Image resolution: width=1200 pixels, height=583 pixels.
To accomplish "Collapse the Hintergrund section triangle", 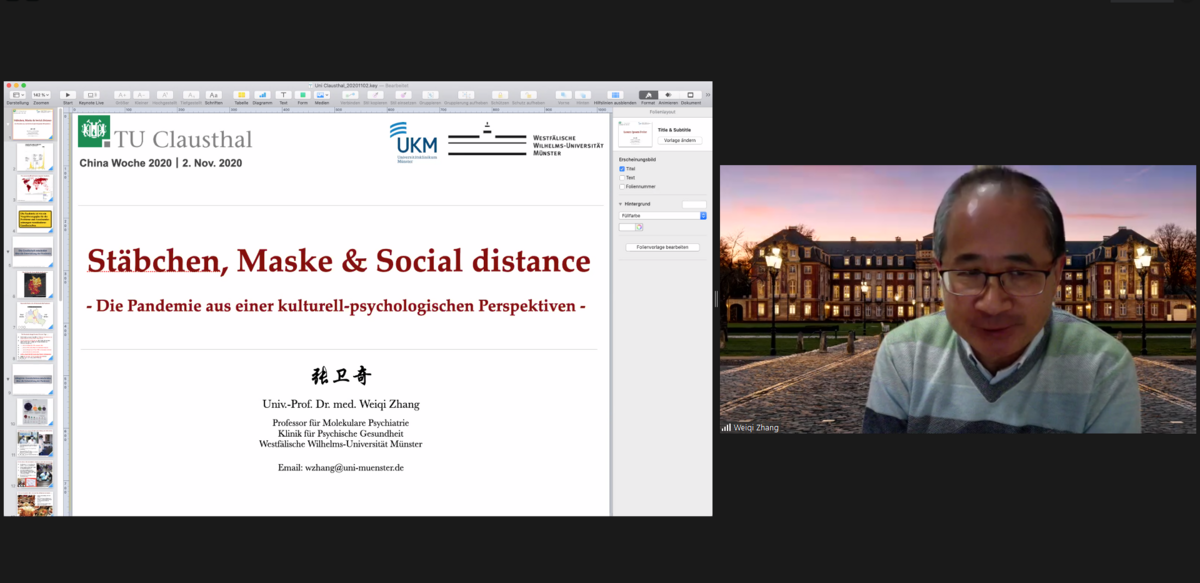I will [620, 204].
